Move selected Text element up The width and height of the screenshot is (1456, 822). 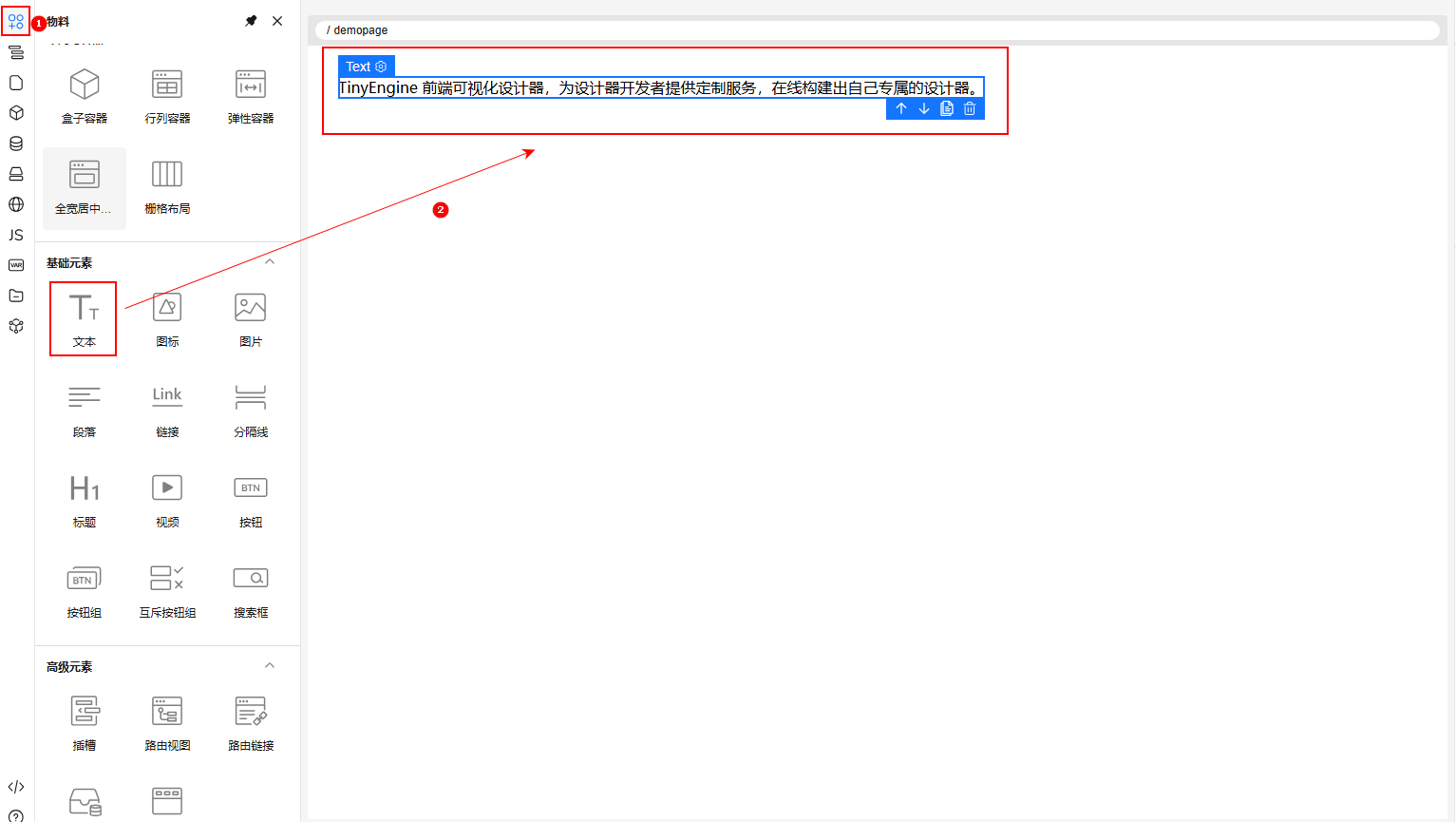point(901,108)
